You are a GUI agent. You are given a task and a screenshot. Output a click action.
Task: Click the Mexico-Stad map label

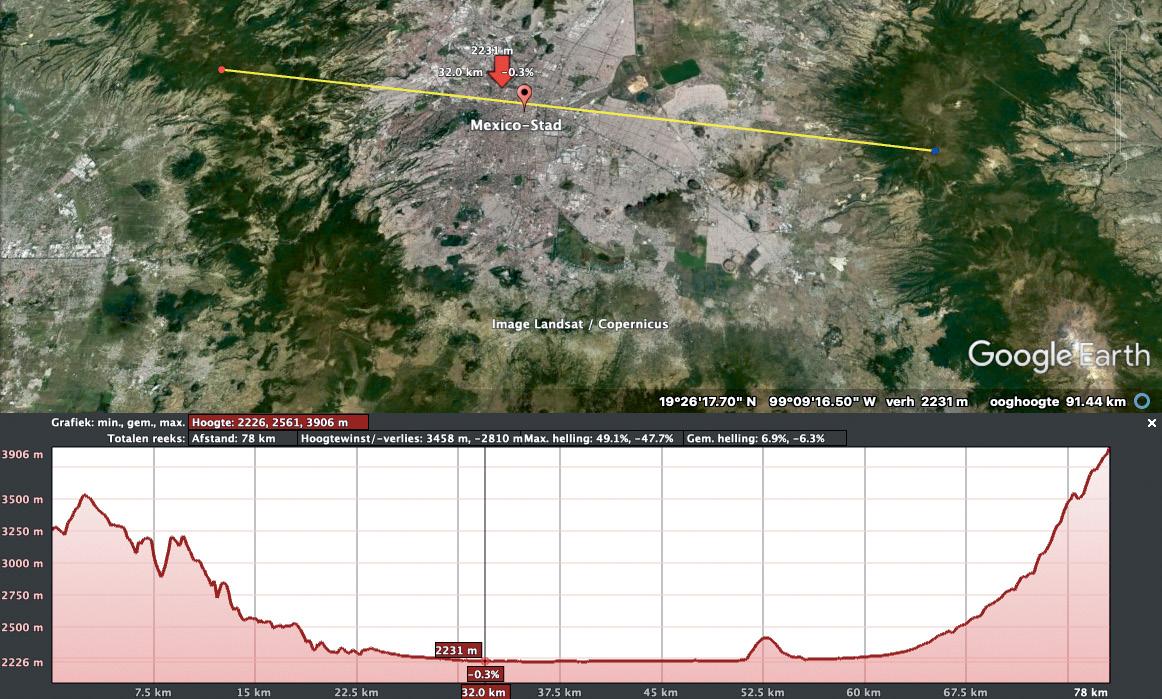516,125
